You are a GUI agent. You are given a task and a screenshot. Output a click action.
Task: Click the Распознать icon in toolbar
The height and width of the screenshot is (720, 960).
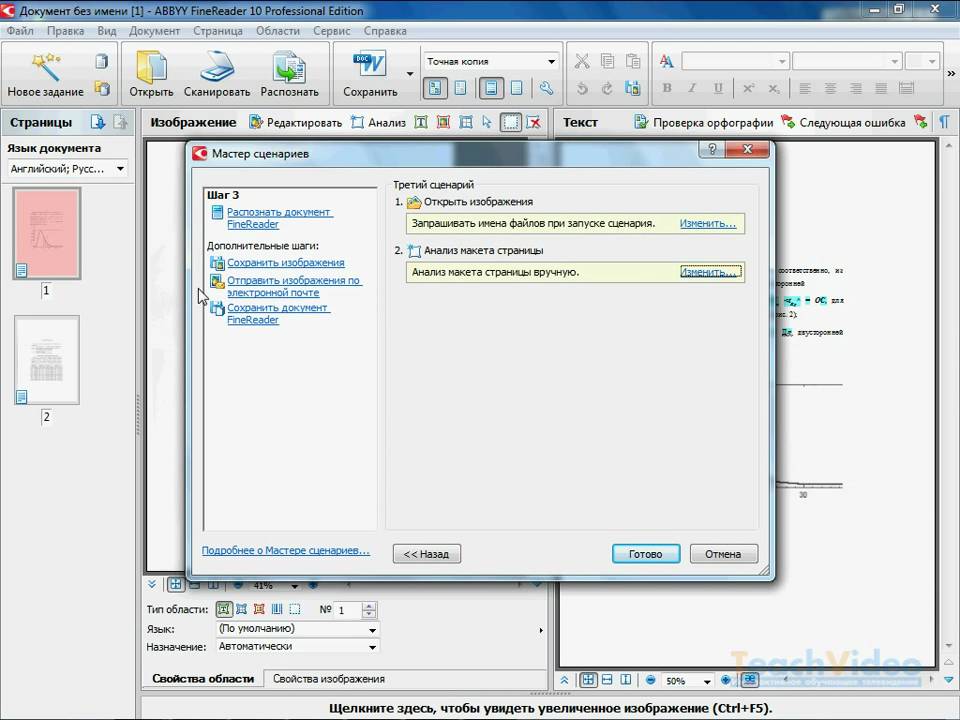tap(289, 67)
